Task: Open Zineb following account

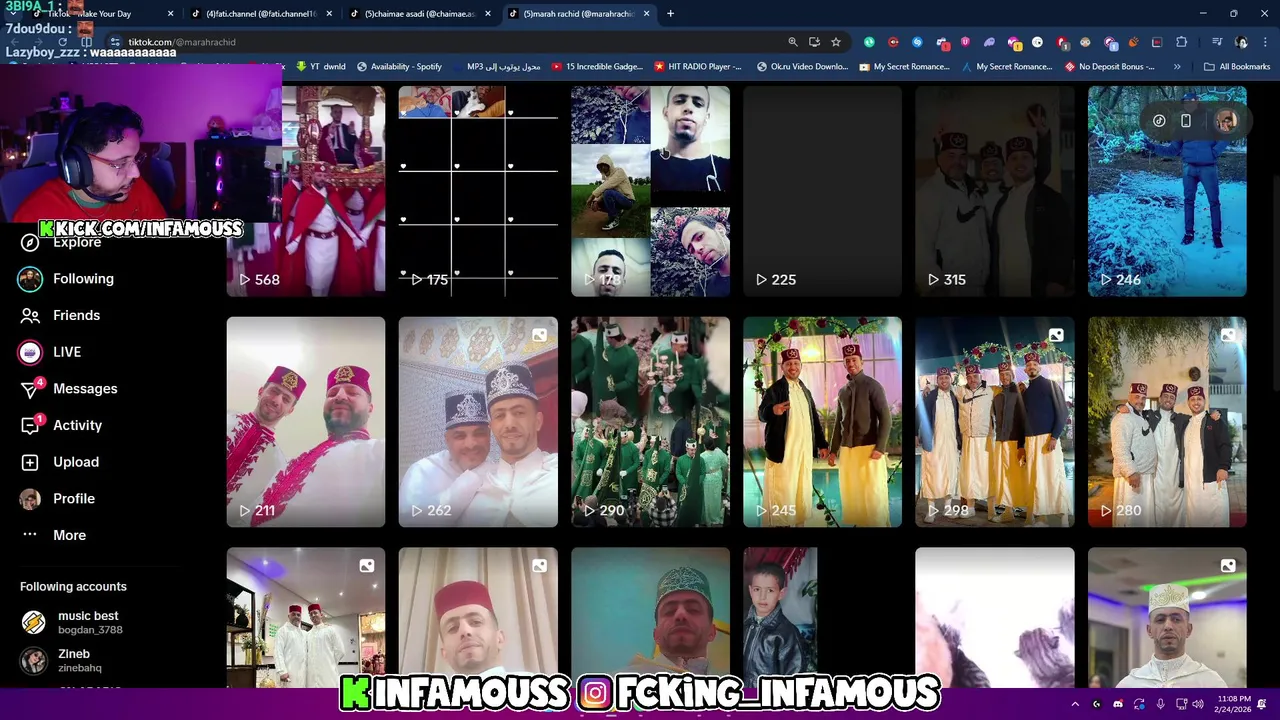Action: tap(62, 660)
